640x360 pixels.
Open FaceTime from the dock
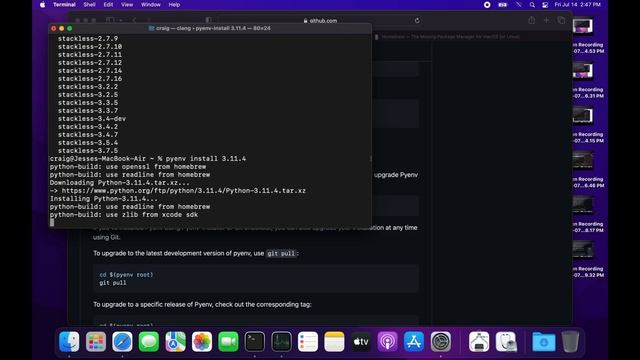(229, 341)
